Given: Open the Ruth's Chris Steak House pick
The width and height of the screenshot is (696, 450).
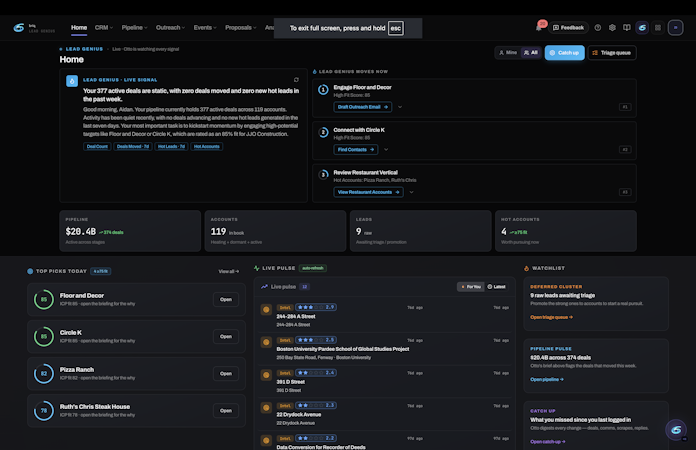Looking at the screenshot, I should coord(225,411).
